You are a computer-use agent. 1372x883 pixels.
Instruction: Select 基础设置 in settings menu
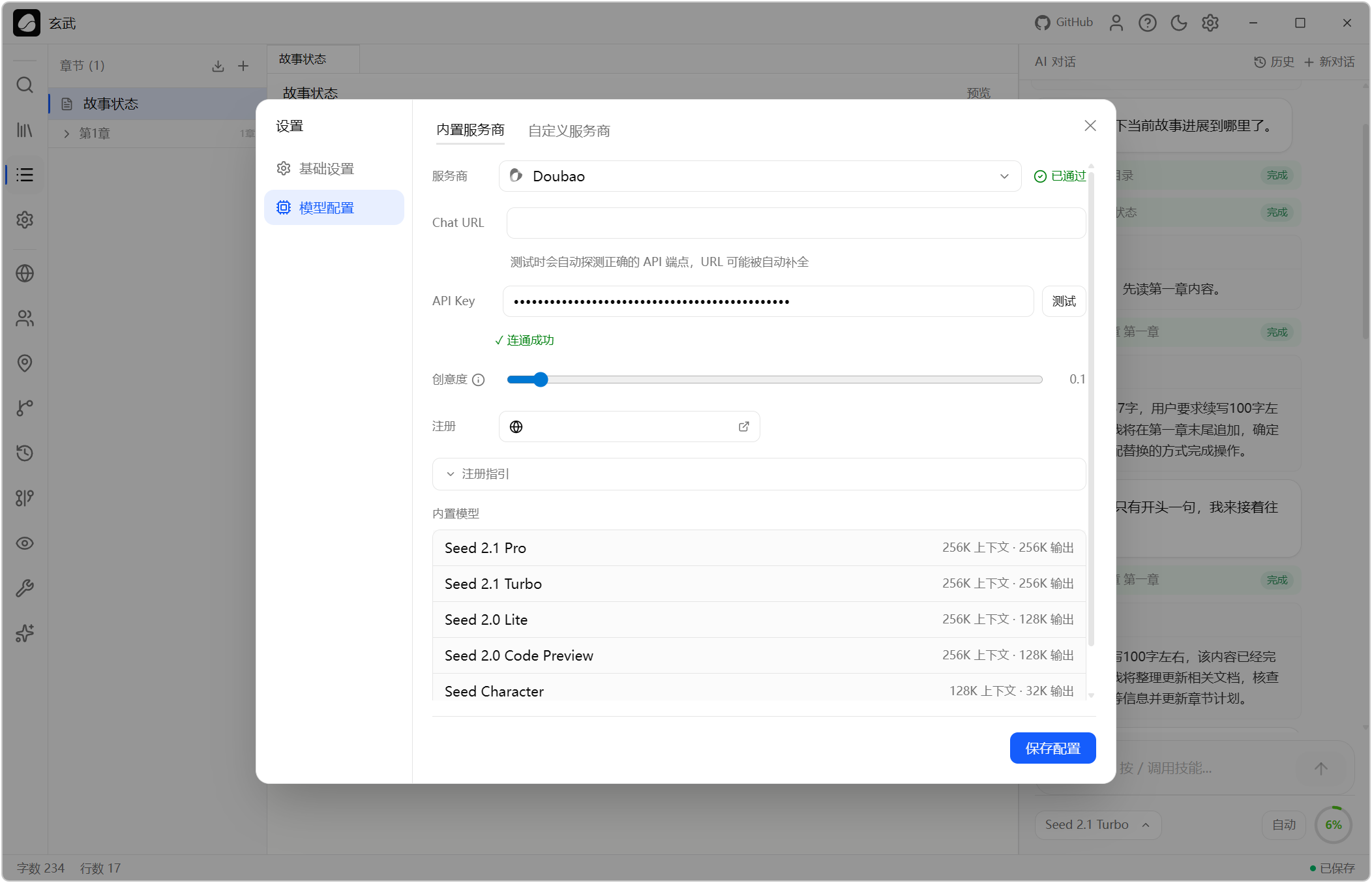pyautogui.click(x=334, y=169)
